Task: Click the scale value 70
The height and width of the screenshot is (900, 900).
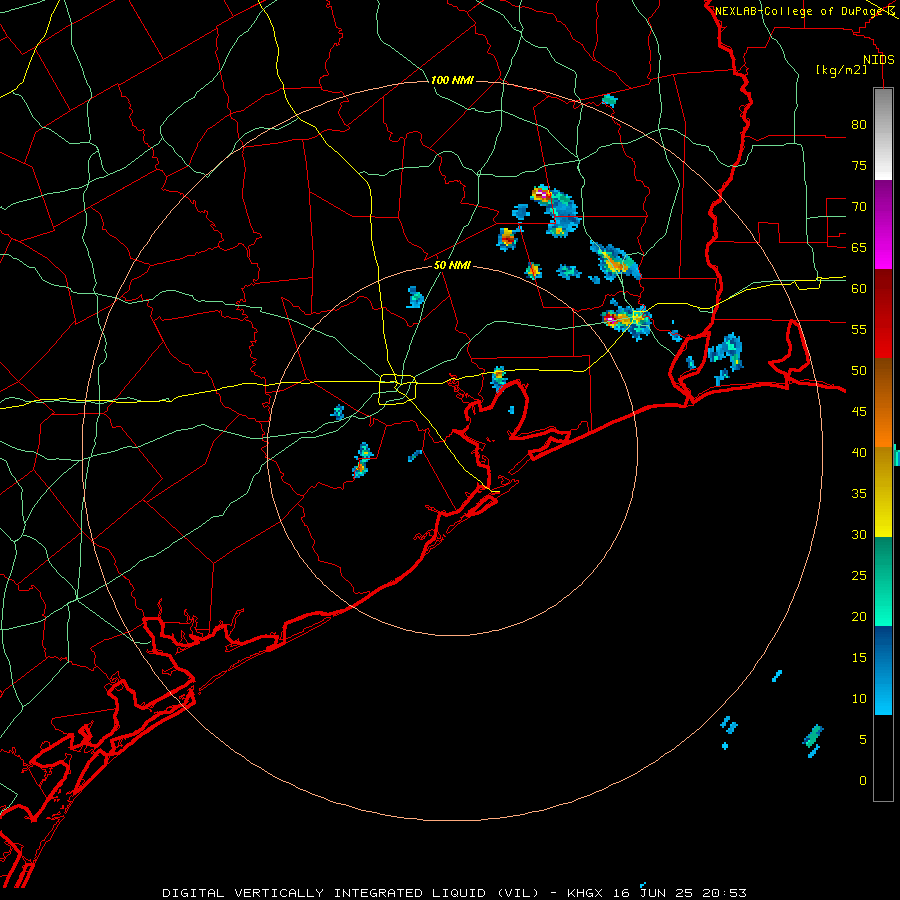Action: (x=859, y=207)
